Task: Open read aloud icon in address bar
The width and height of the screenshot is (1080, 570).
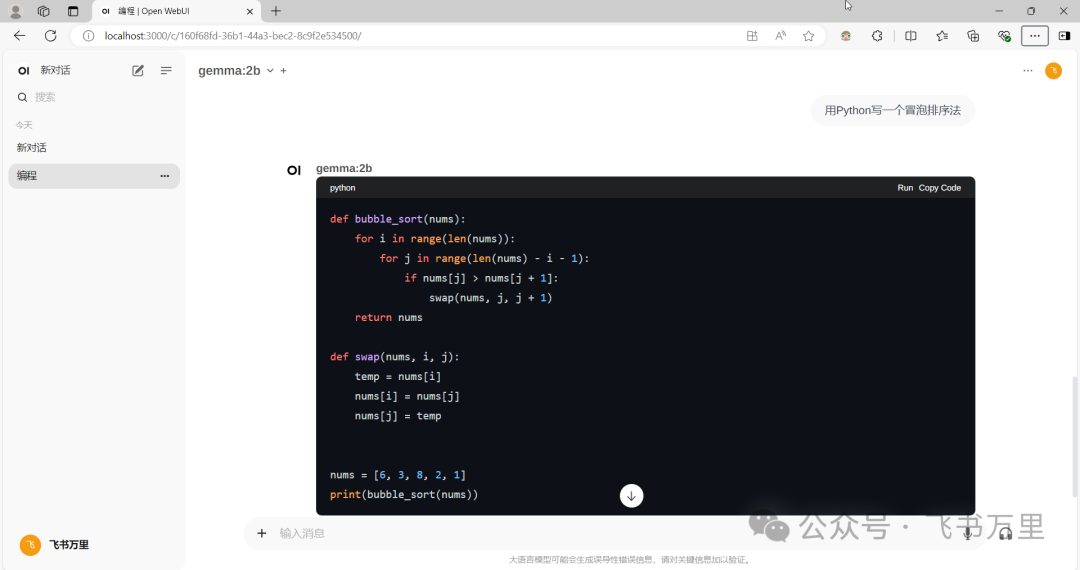Action: [x=780, y=36]
